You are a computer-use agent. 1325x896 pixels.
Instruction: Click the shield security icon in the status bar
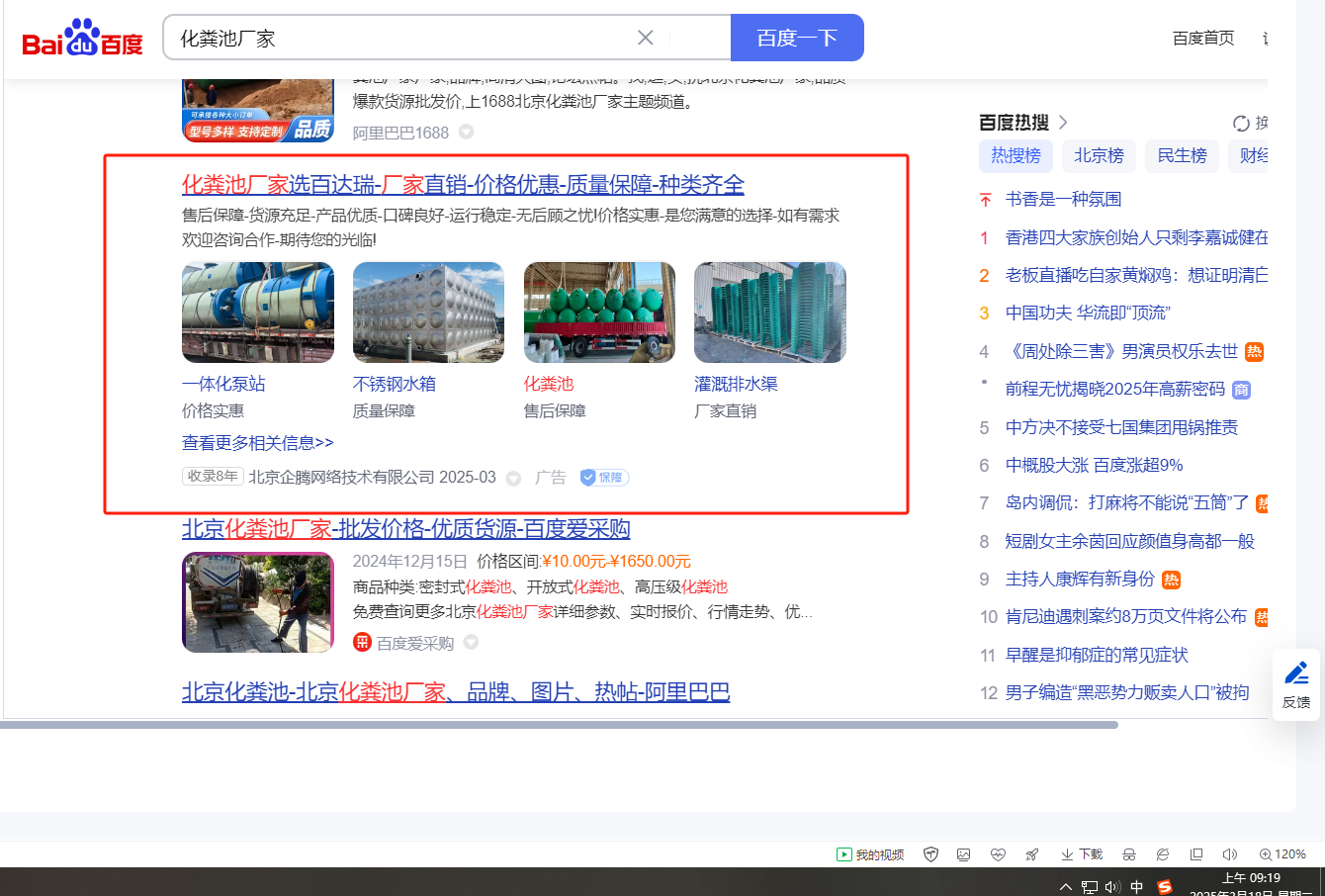tap(930, 854)
